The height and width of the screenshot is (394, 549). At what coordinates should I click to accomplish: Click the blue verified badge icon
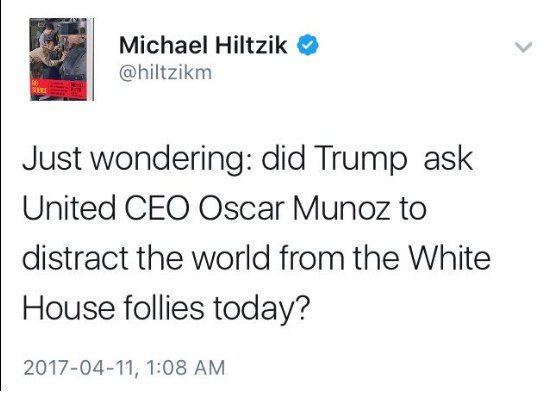coord(308,45)
